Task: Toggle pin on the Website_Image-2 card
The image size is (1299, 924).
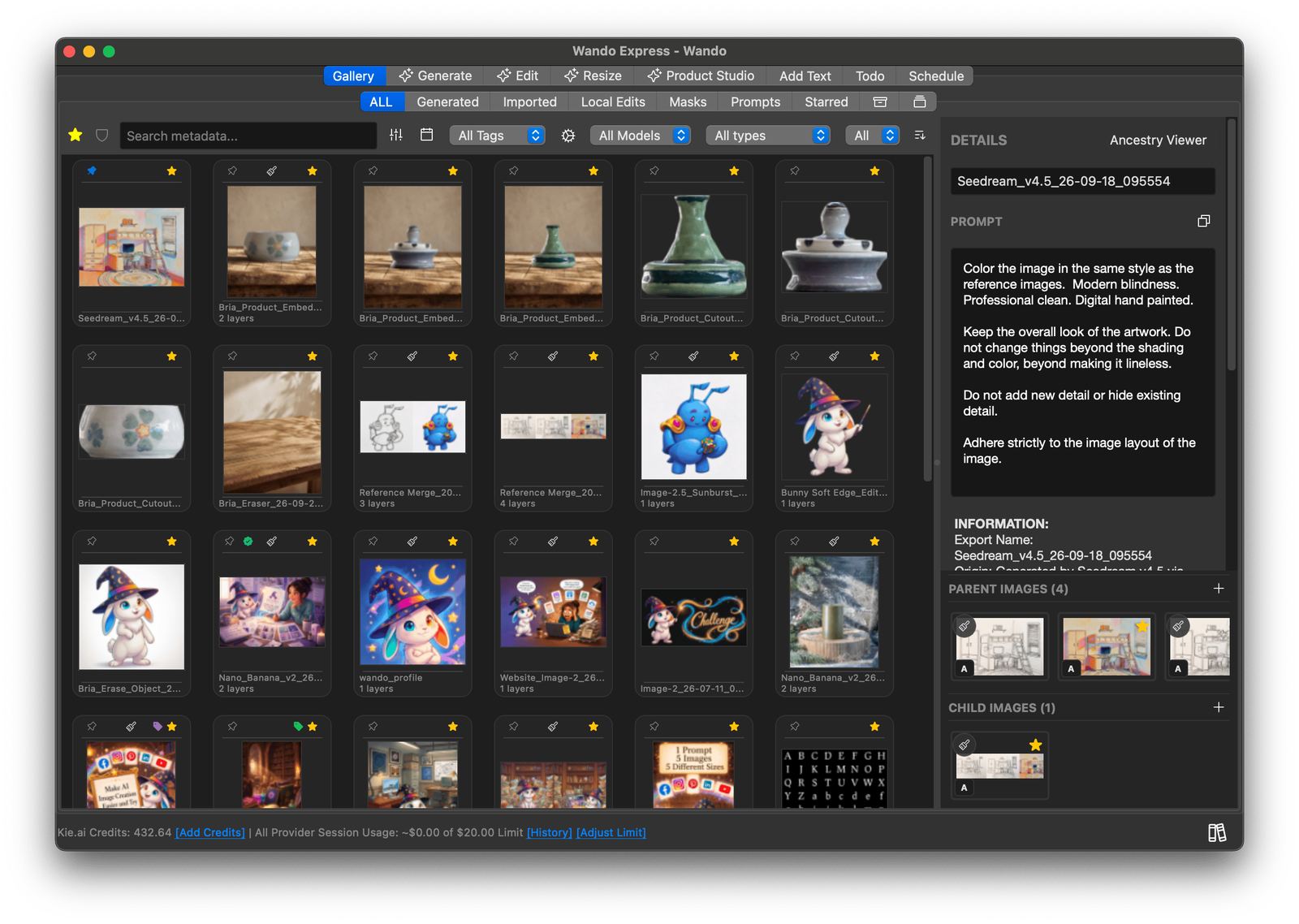Action: [x=514, y=541]
